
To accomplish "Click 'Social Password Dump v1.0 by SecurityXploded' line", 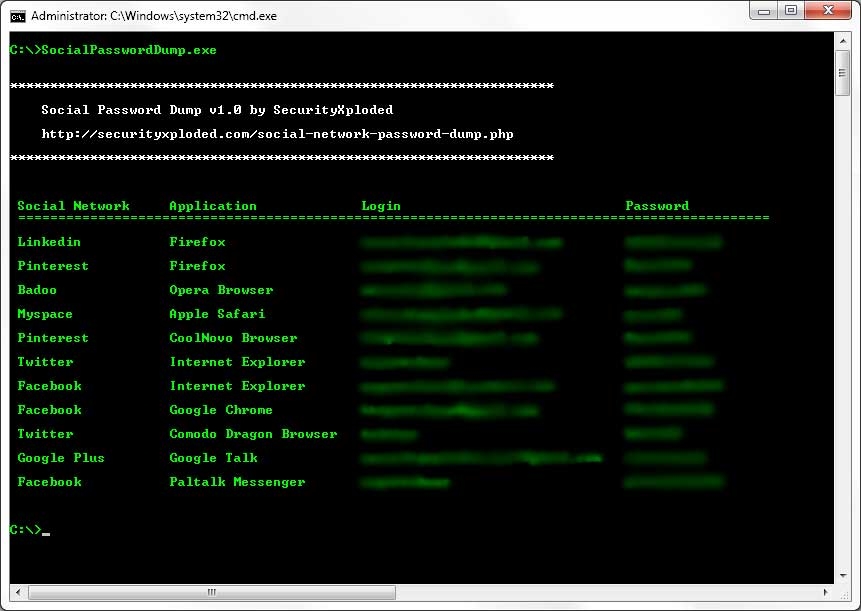I will click(x=217, y=110).
